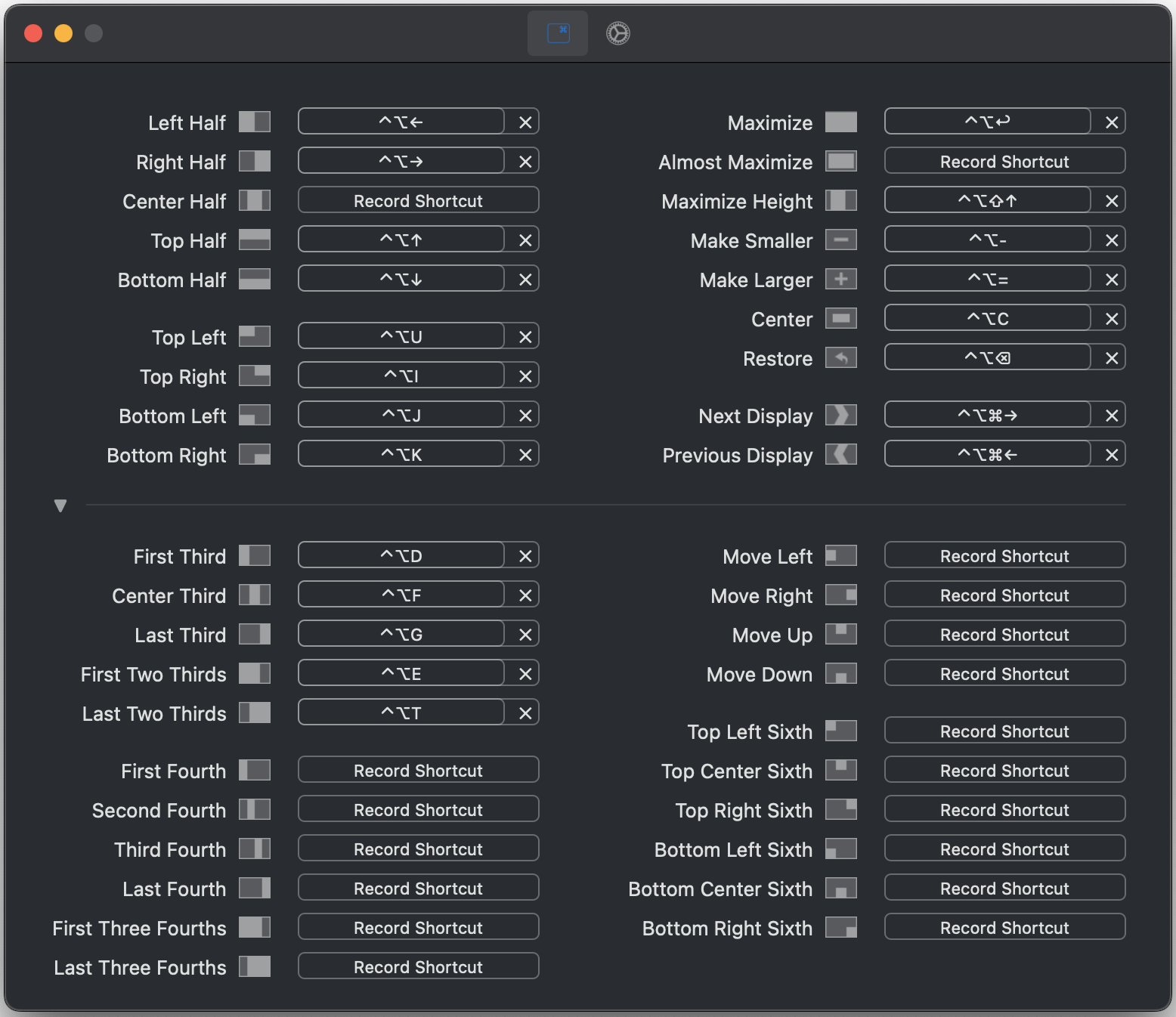This screenshot has height=1017, width=1176.
Task: Open the settings gear tab in toolbar
Action: tap(618, 33)
